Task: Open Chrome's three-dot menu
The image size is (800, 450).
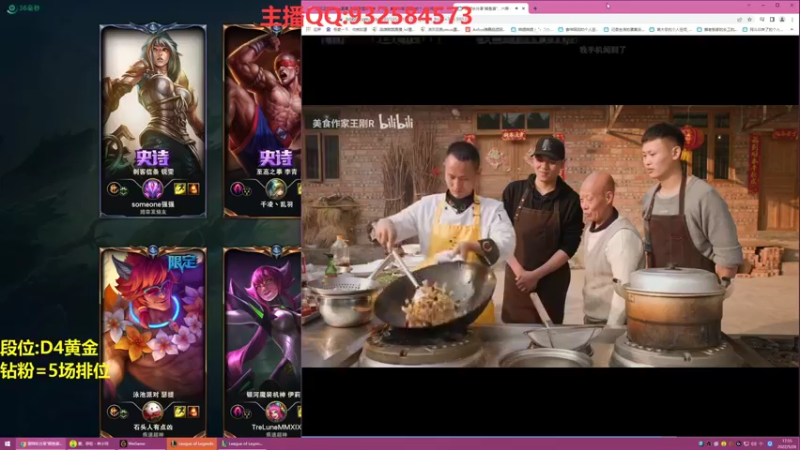Action: [x=792, y=19]
